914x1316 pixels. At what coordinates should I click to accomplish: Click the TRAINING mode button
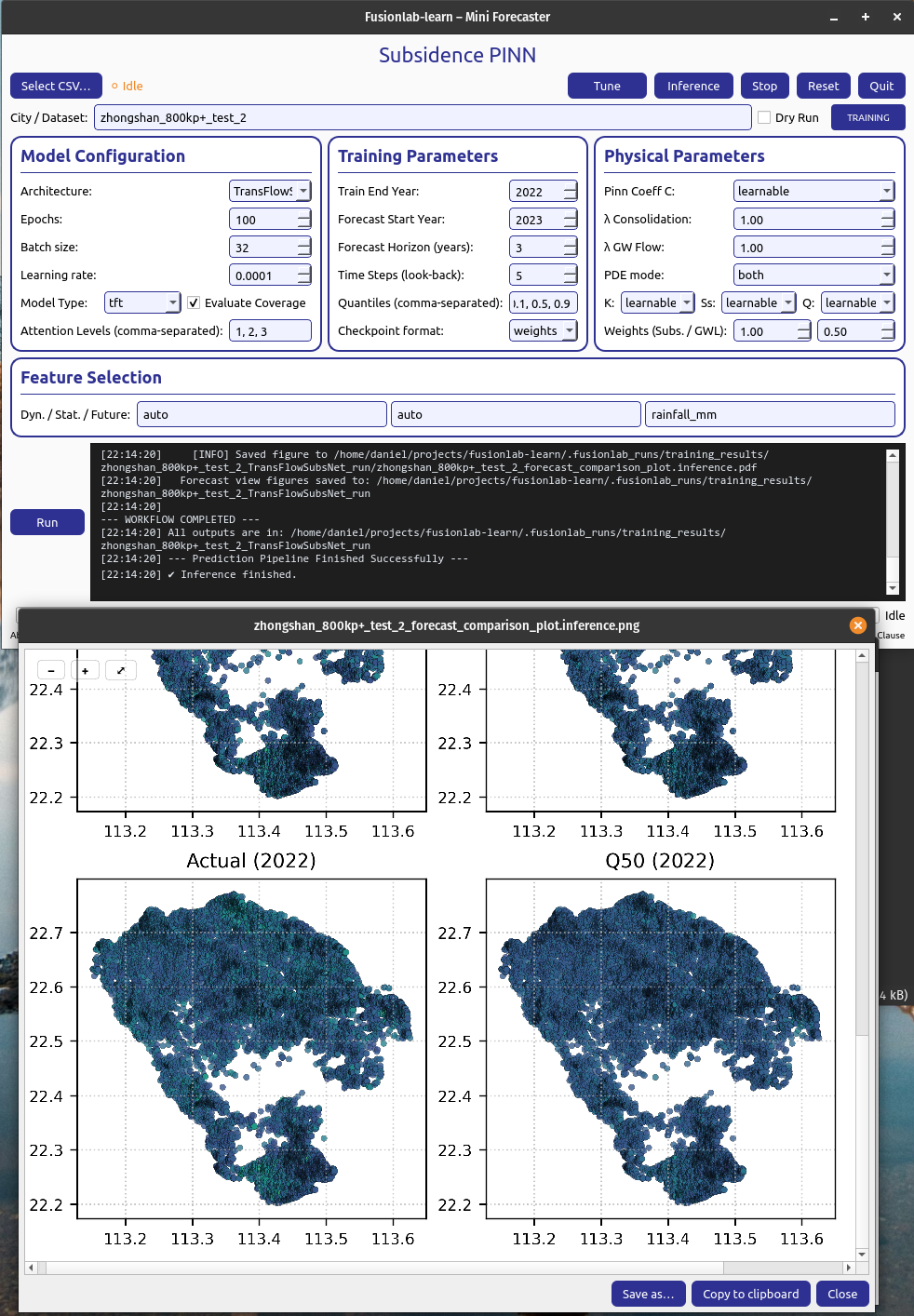(868, 117)
